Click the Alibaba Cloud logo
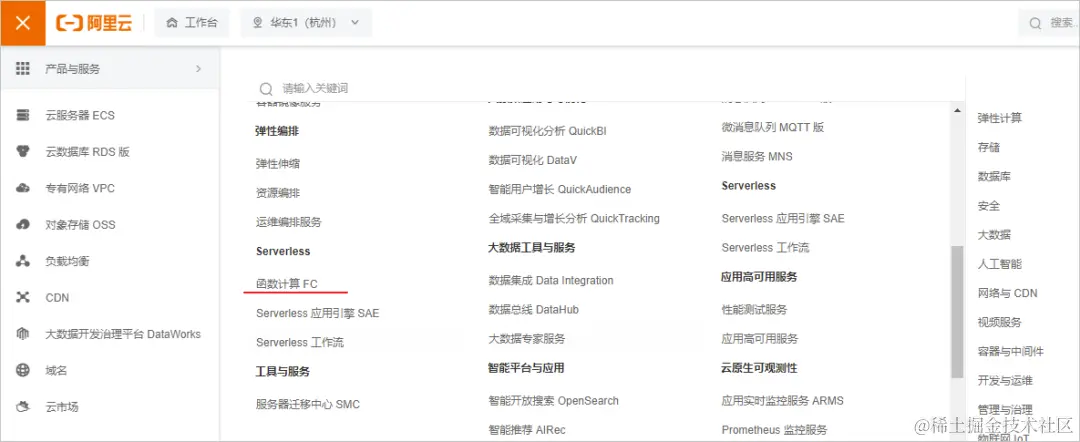 (x=94, y=23)
